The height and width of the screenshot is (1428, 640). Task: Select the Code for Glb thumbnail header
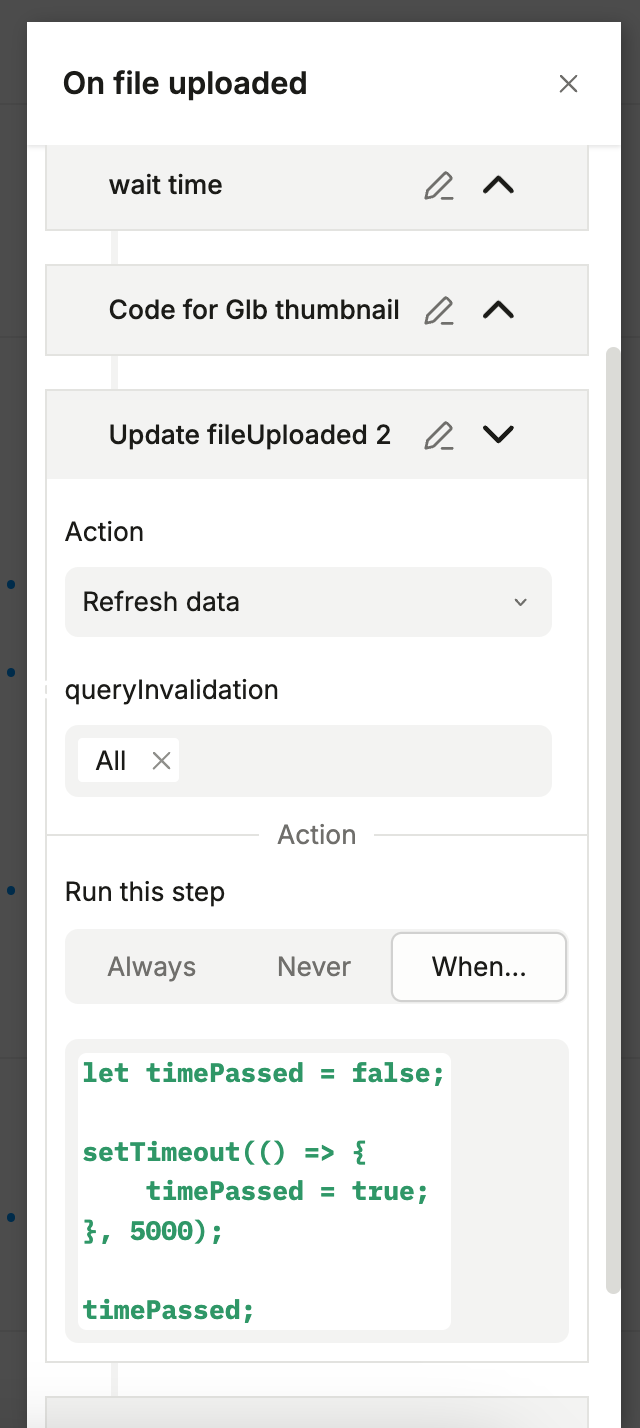coord(254,310)
